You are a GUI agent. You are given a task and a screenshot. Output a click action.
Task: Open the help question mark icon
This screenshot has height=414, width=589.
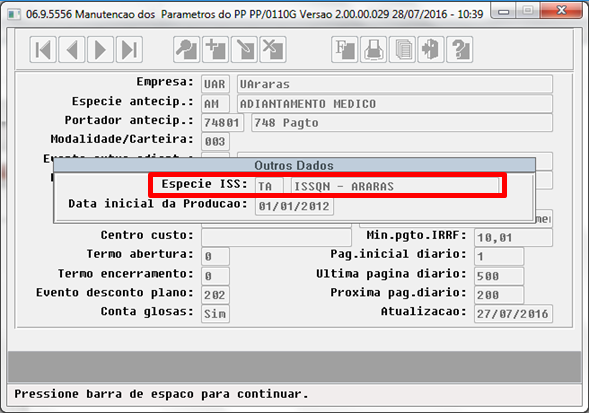click(x=460, y=49)
